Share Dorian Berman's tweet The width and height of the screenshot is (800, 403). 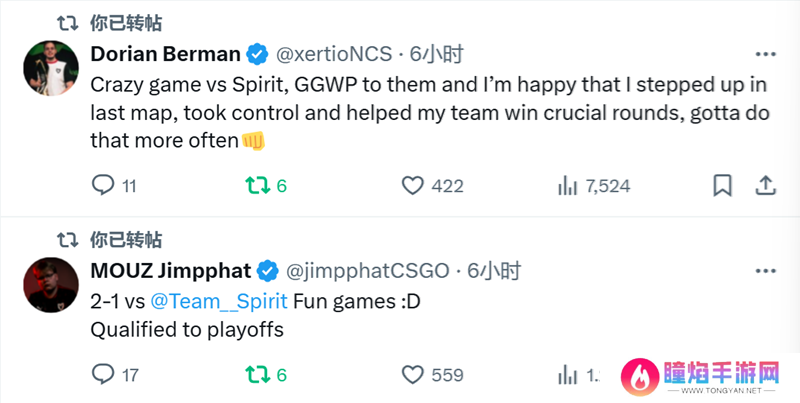point(765,186)
